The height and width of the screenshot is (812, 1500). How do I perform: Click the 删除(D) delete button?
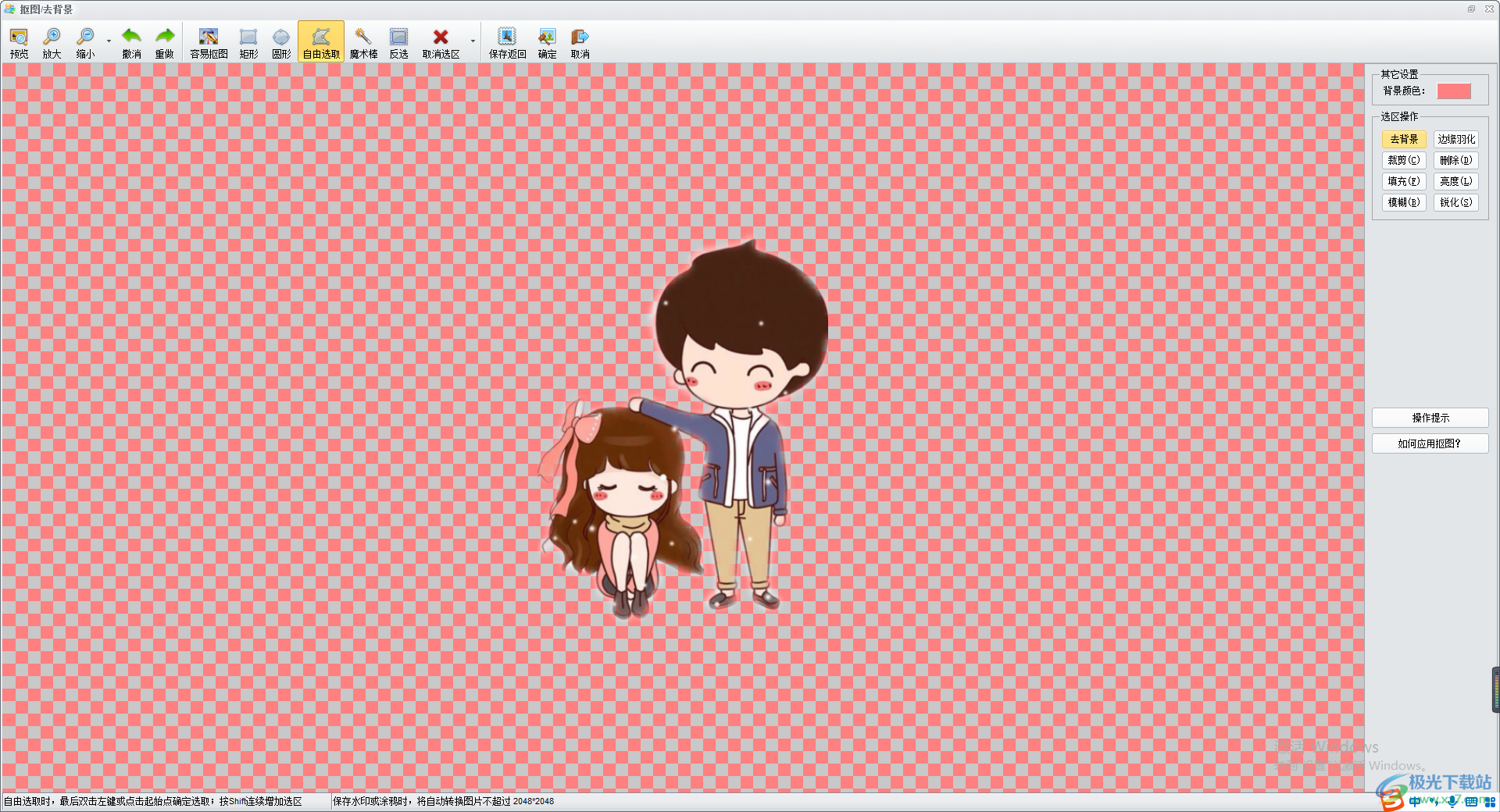pyautogui.click(x=1456, y=160)
